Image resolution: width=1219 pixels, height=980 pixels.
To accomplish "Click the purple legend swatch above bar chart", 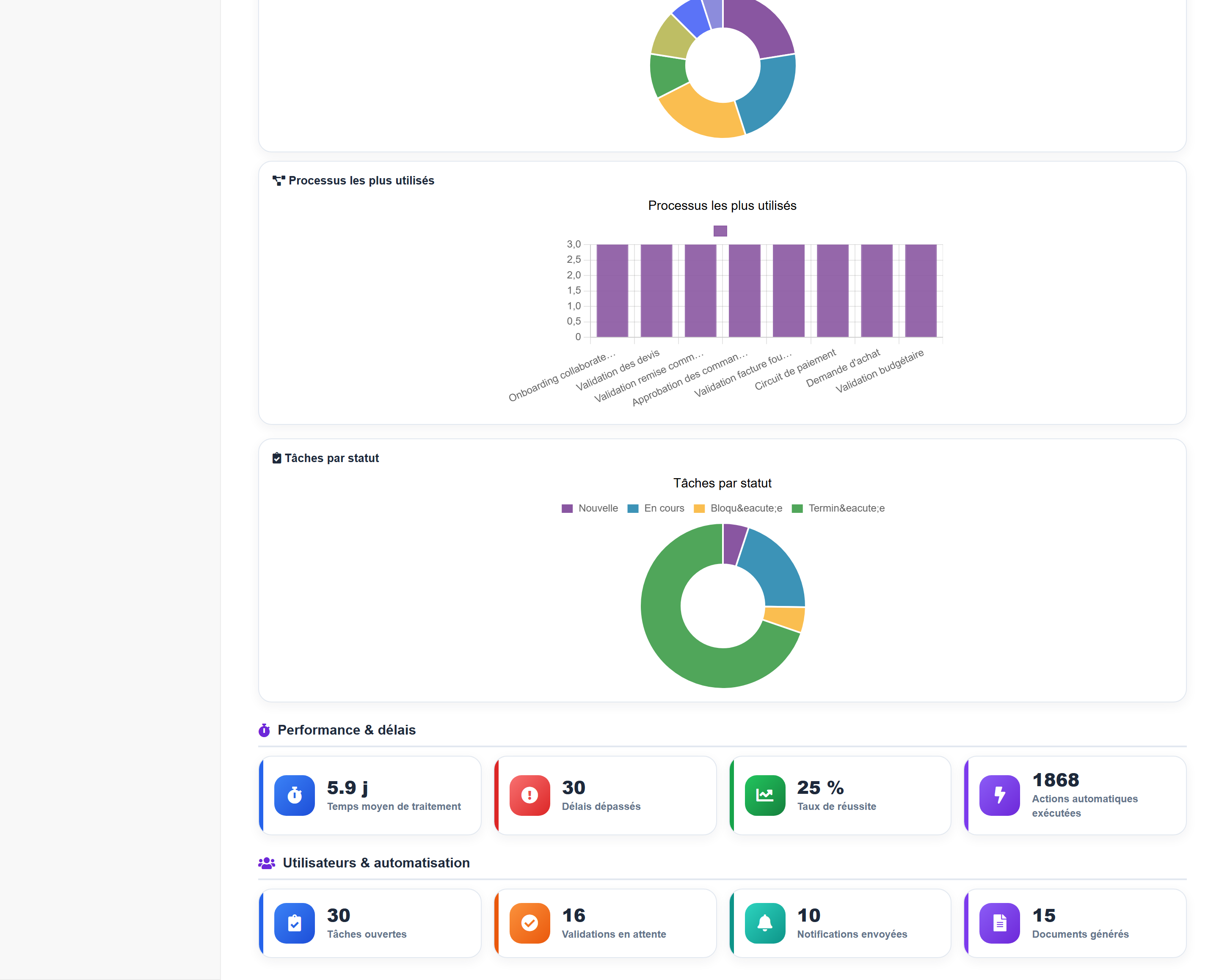I will click(x=720, y=231).
